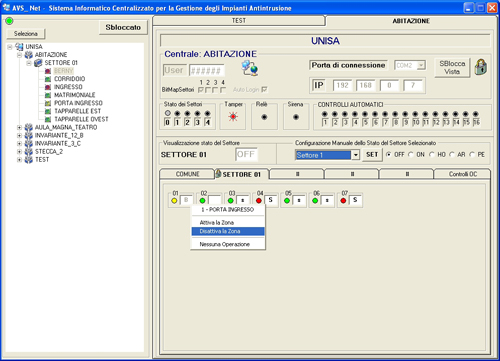Expand the TEST tree node
Image resolution: width=500 pixels, height=361 pixels.
(19, 160)
